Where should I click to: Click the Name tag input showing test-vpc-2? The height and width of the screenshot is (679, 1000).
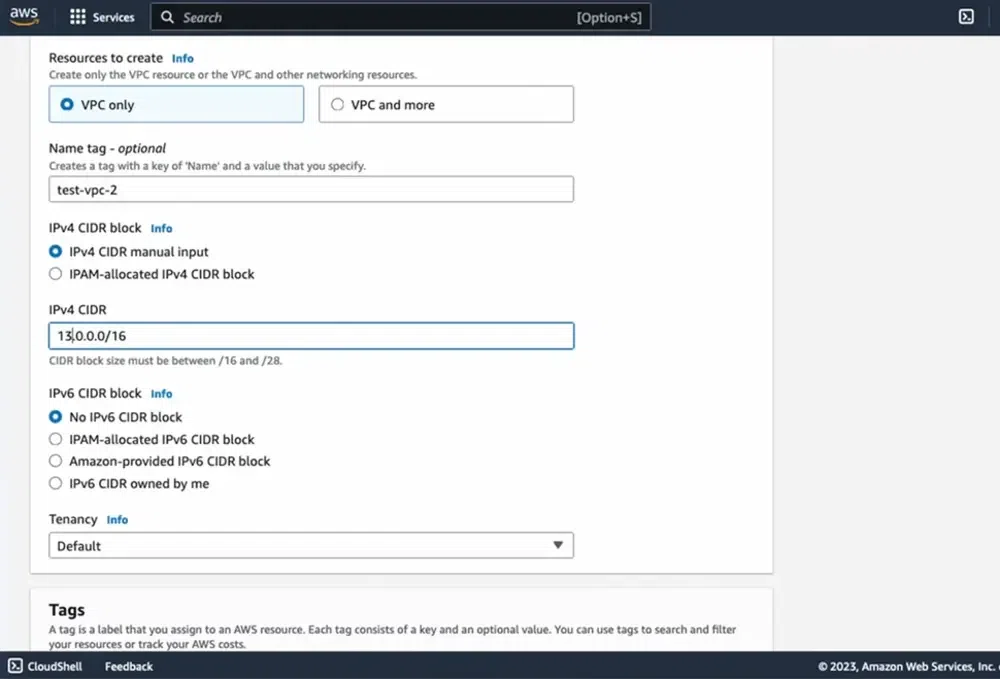click(311, 189)
